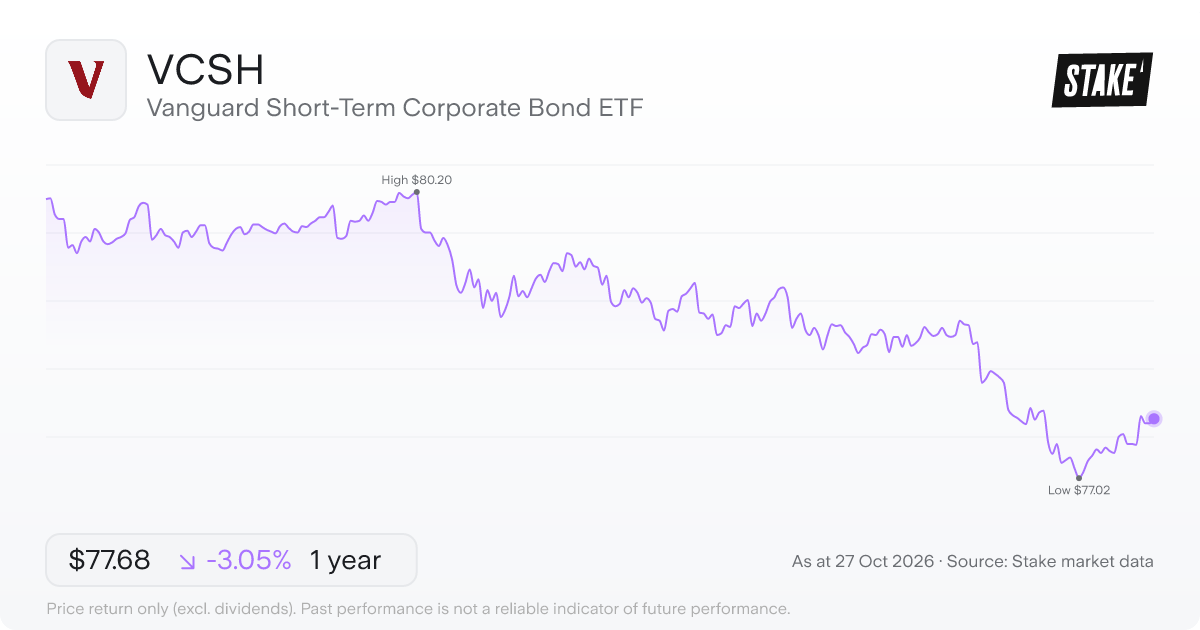
Task: Click Vanguard Short-Term Corporate Bond ETF subtitle
Action: [395, 107]
